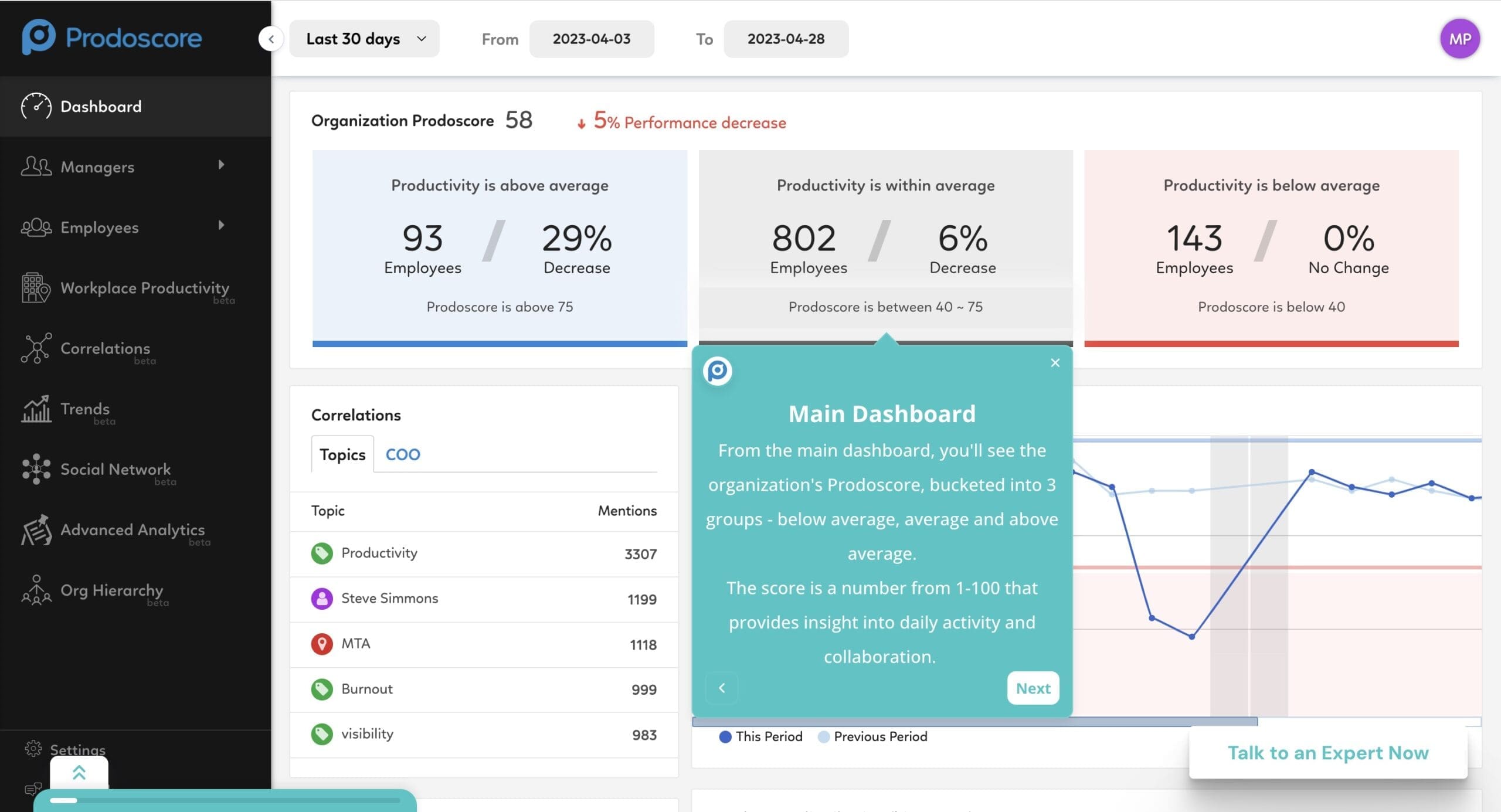This screenshot has width=1501, height=812.
Task: Click the Burnout green tag icon
Action: [x=321, y=689]
